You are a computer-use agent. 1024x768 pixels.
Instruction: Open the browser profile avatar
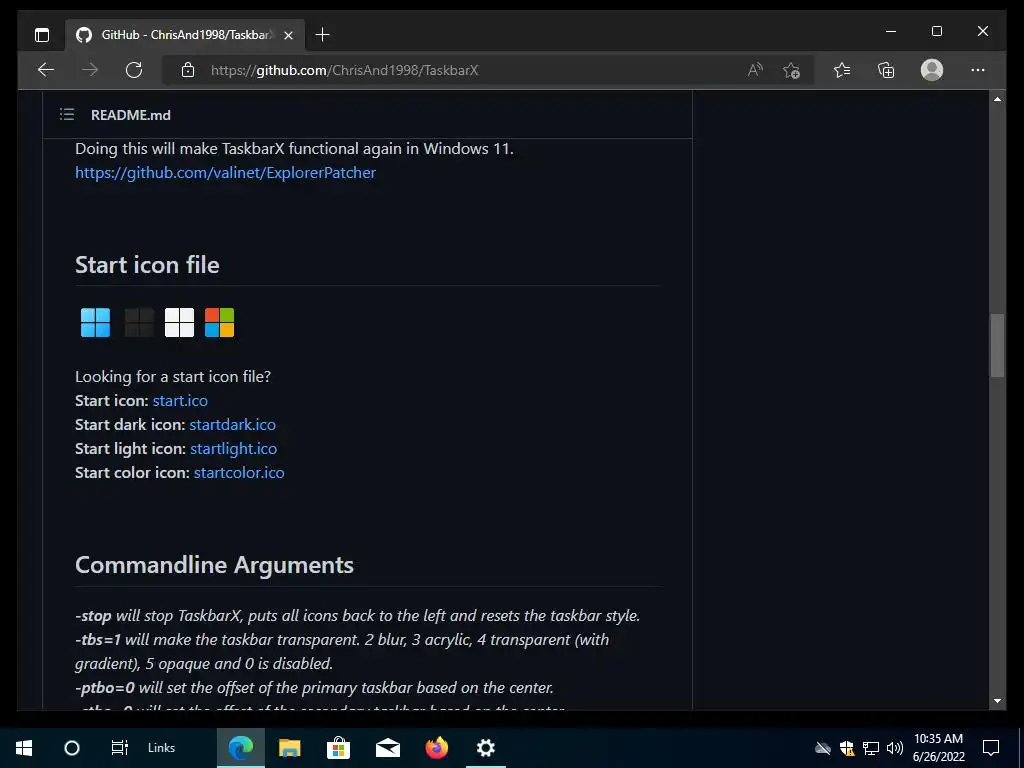pyautogui.click(x=932, y=70)
